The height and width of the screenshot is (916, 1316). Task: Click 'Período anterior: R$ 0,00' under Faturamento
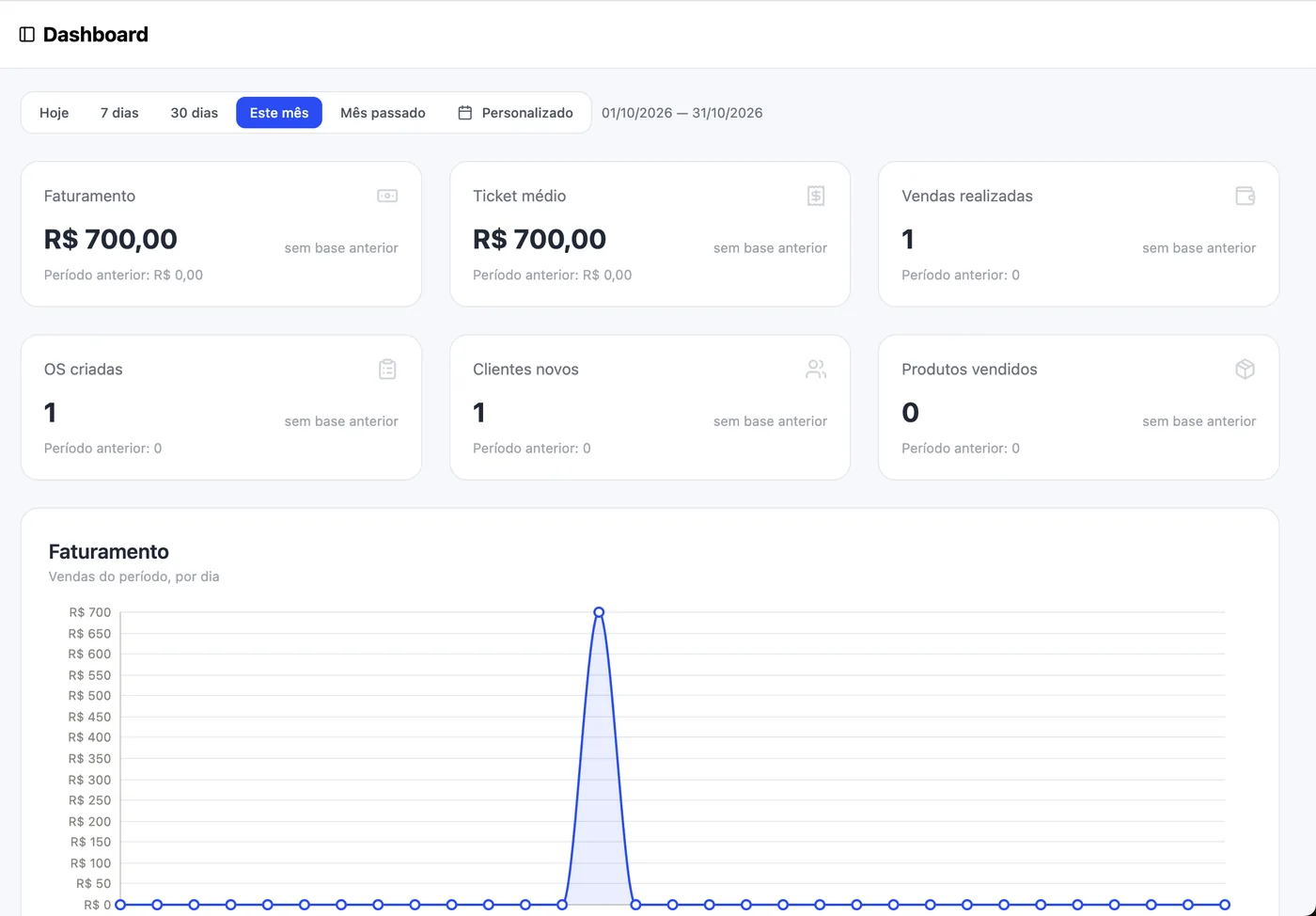click(123, 275)
